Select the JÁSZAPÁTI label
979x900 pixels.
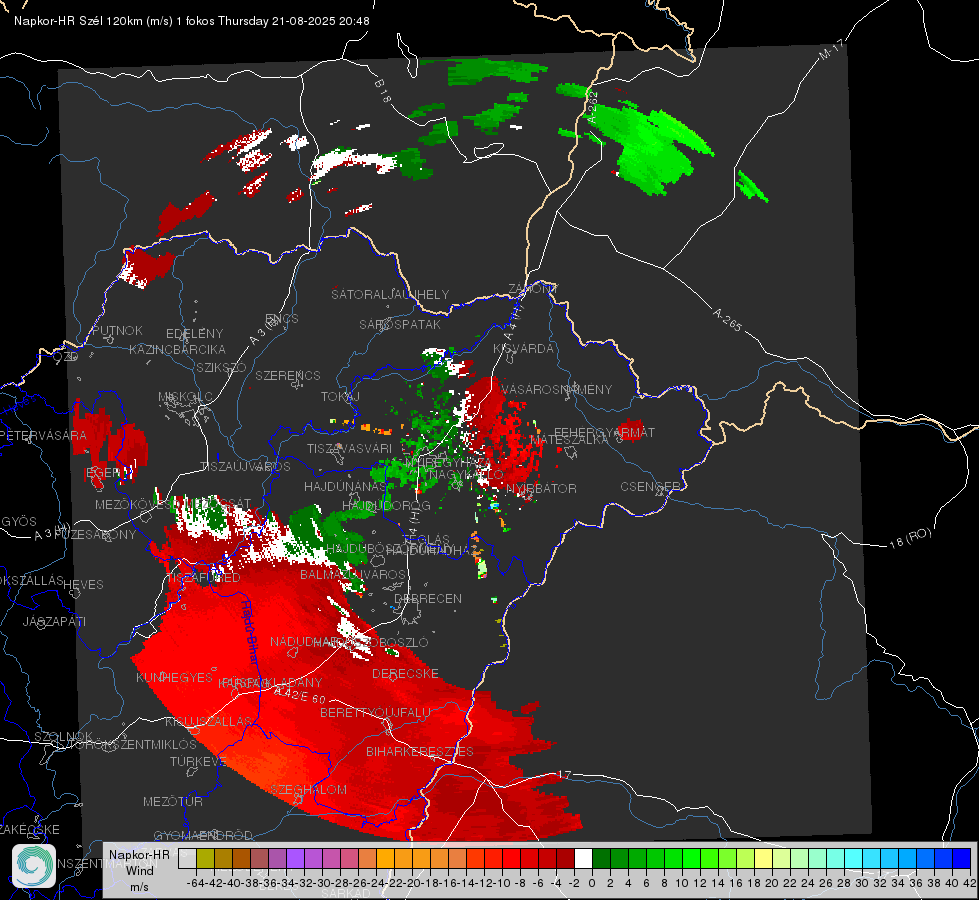pyautogui.click(x=54, y=621)
